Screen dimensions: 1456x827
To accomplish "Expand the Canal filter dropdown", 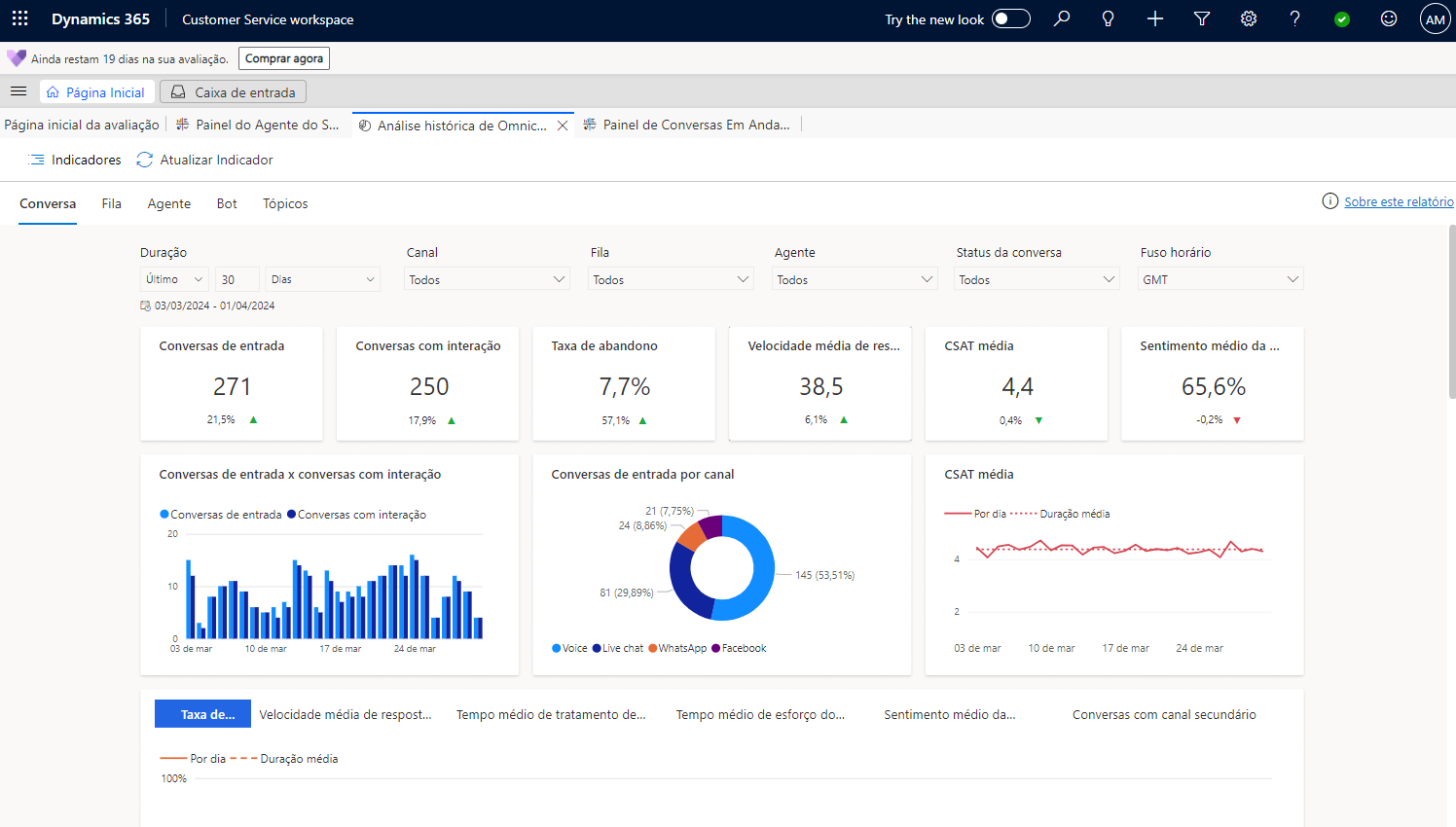I will click(x=487, y=279).
